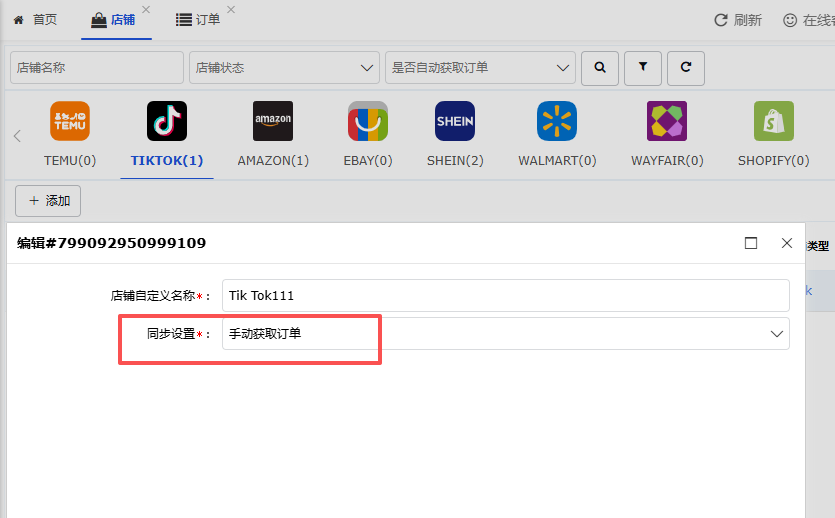835x518 pixels.
Task: Click the magnifier search button
Action: coord(600,68)
